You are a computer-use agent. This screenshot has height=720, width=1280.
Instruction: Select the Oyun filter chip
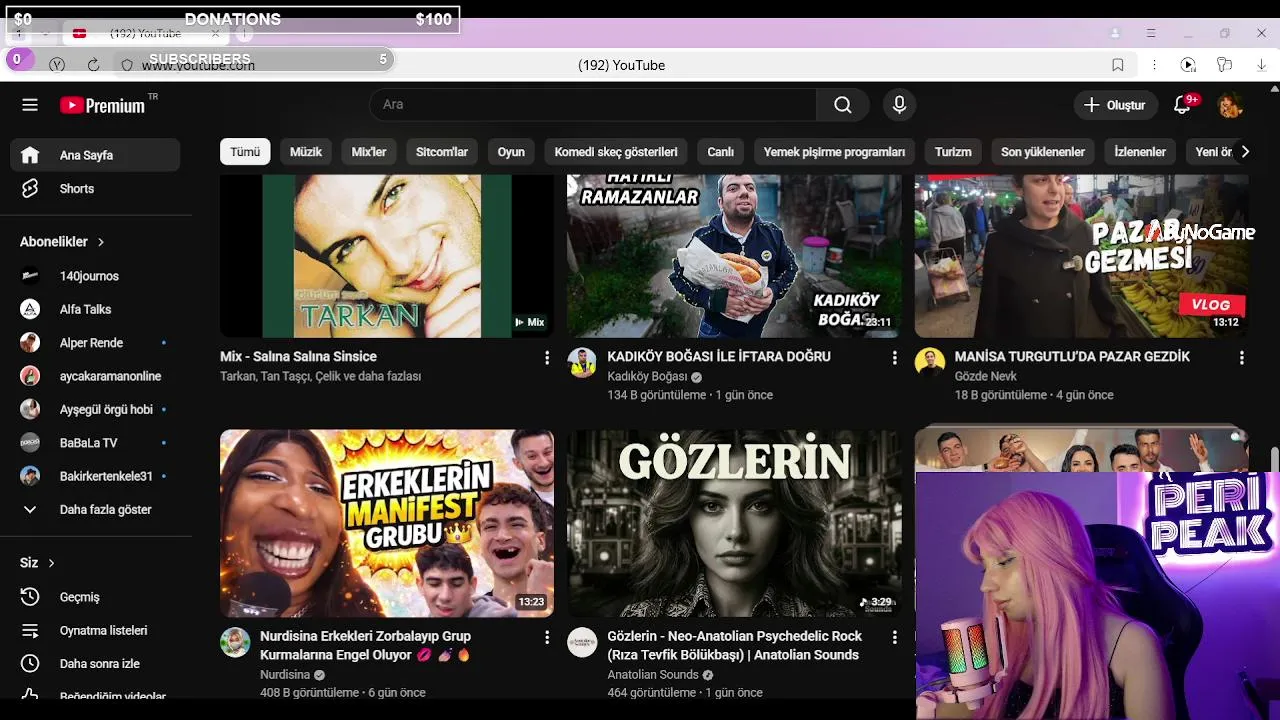(x=511, y=152)
